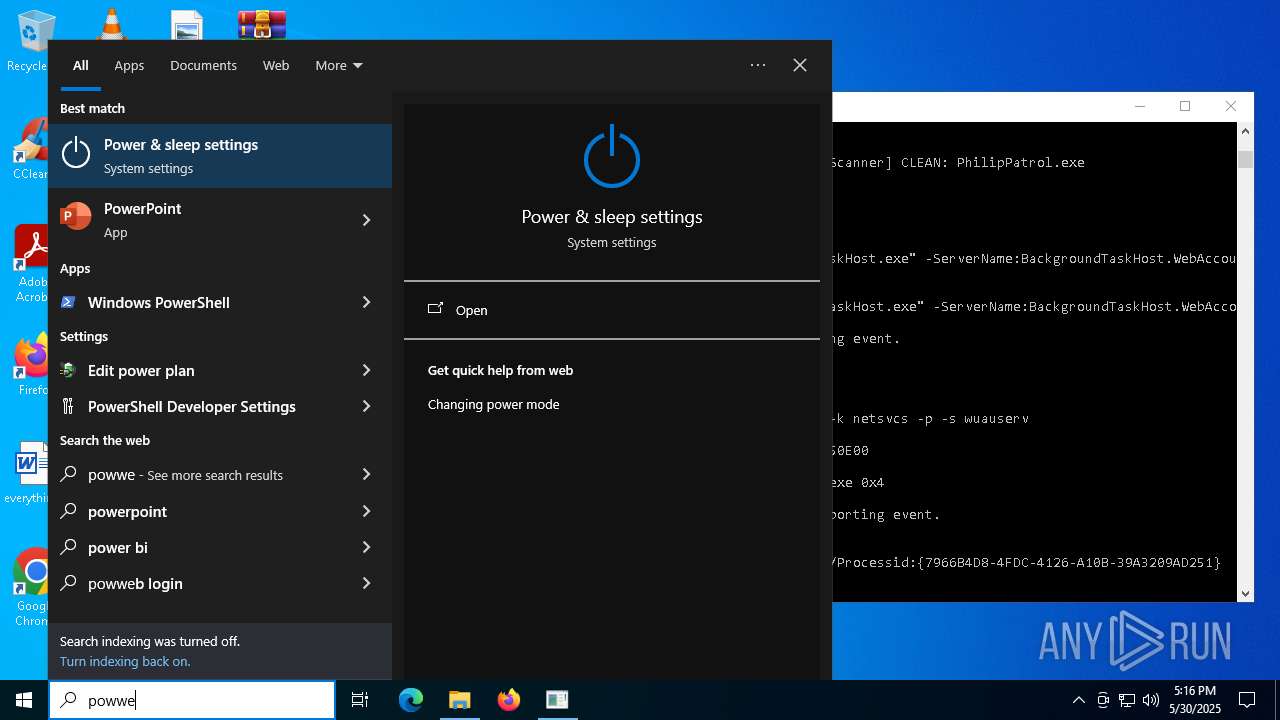Expand 'powweb login' suggestion arrow
This screenshot has width=1280, height=720.
[366, 583]
